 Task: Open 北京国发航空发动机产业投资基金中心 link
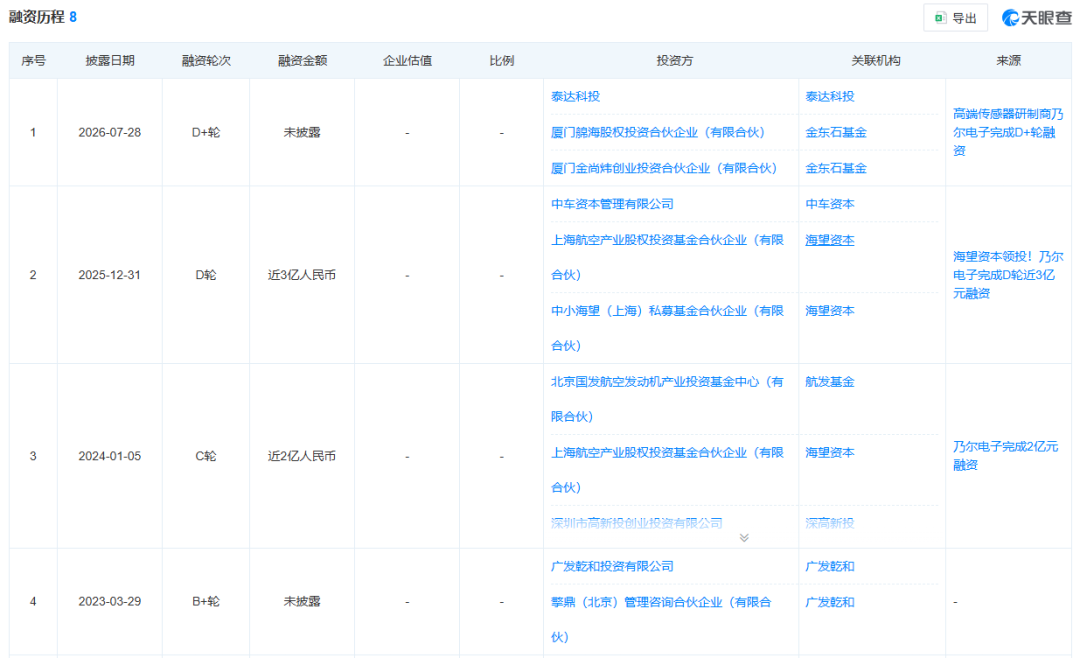(667, 399)
